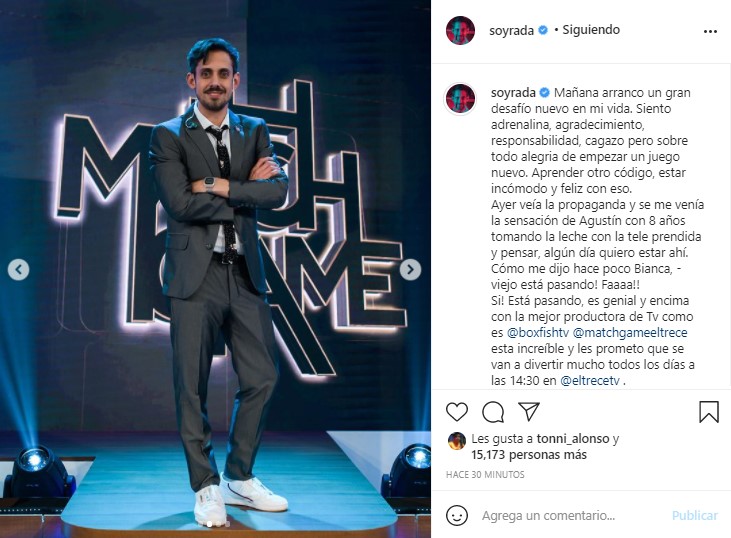Share post using paper plane icon

[x=529, y=411]
